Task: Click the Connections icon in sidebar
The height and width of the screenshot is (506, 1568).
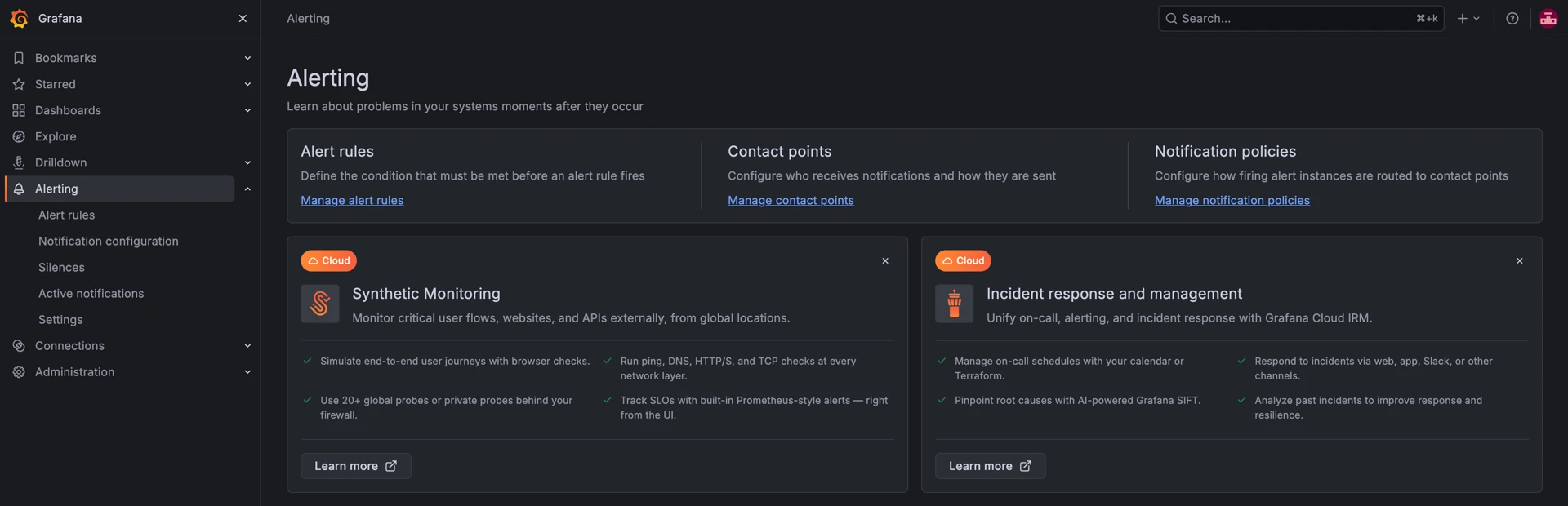Action: click(x=19, y=345)
